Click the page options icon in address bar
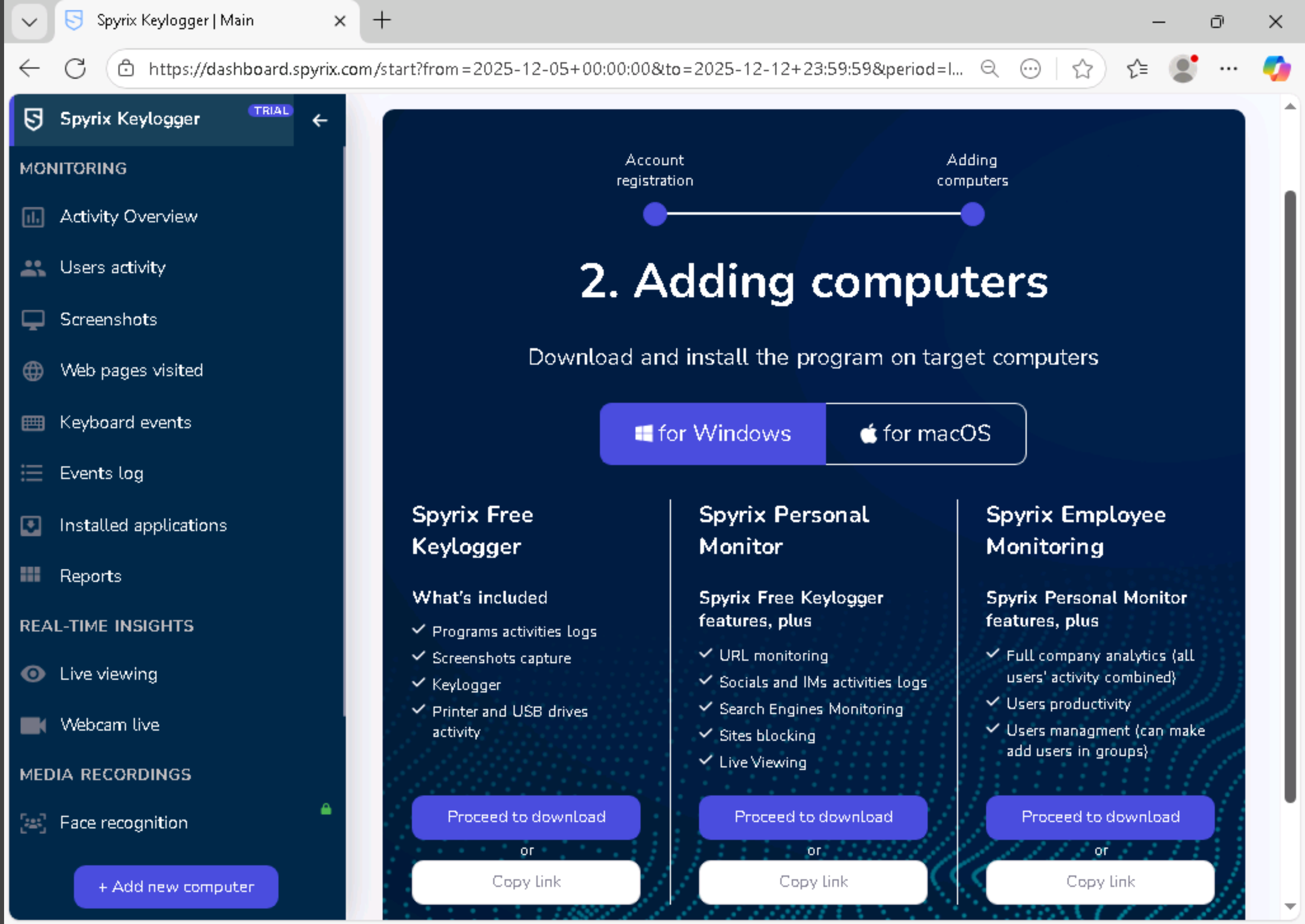Screen dimensions: 1305x924 click(x=1030, y=69)
